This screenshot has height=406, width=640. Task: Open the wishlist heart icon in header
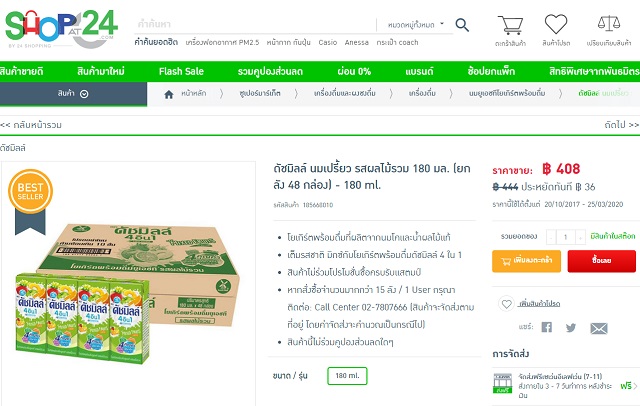click(x=556, y=24)
